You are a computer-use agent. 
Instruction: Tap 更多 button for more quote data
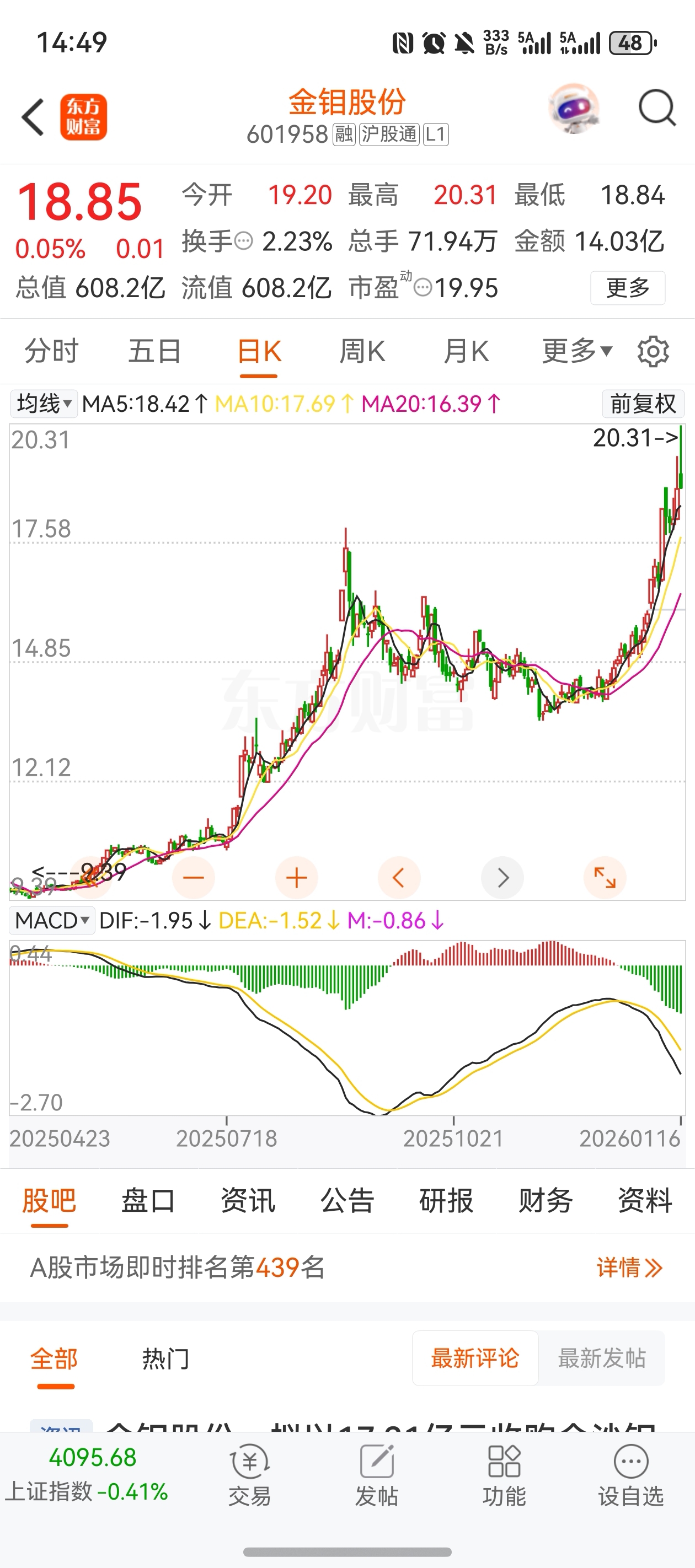click(627, 288)
